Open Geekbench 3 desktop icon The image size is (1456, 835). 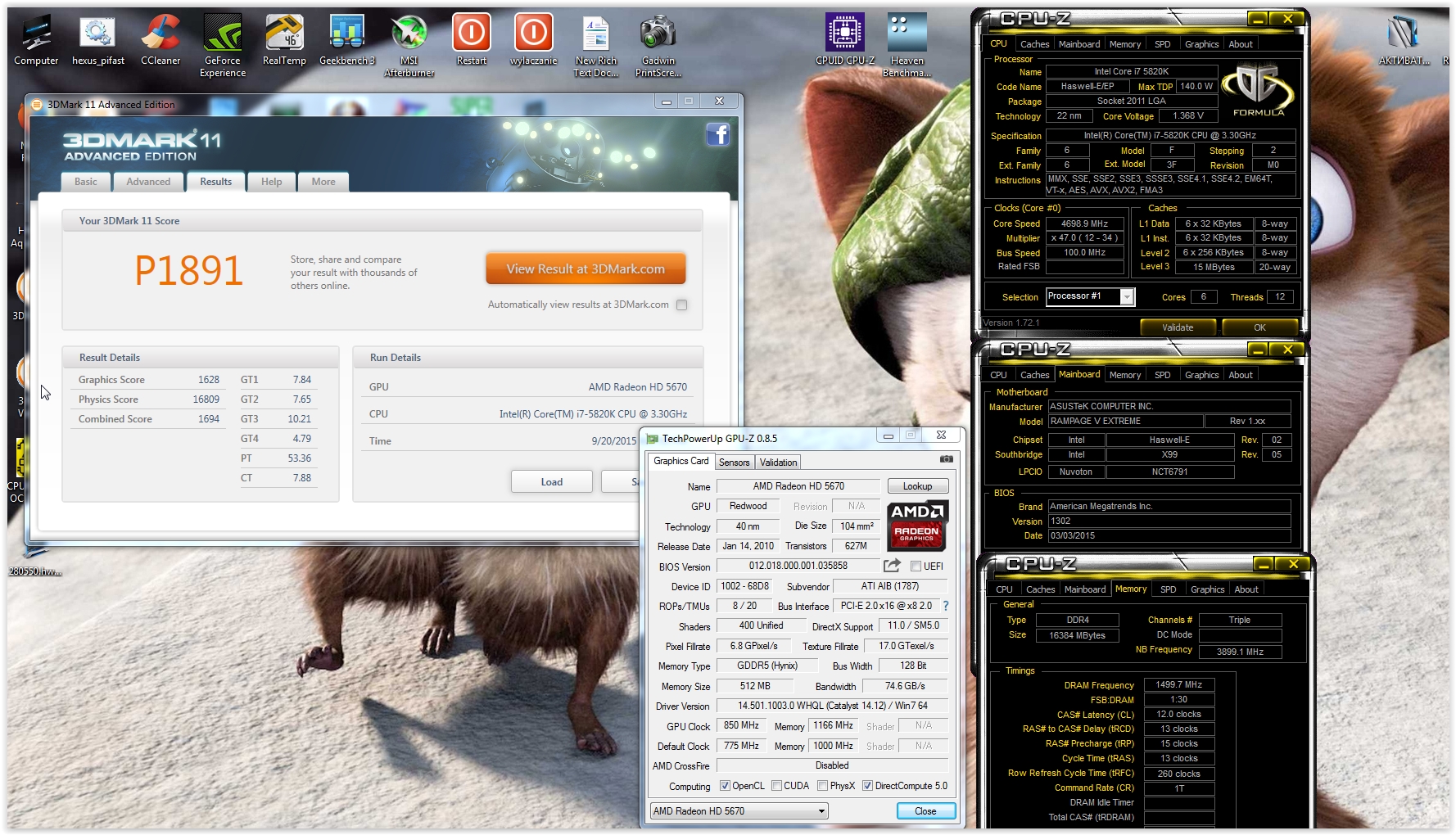(x=347, y=40)
